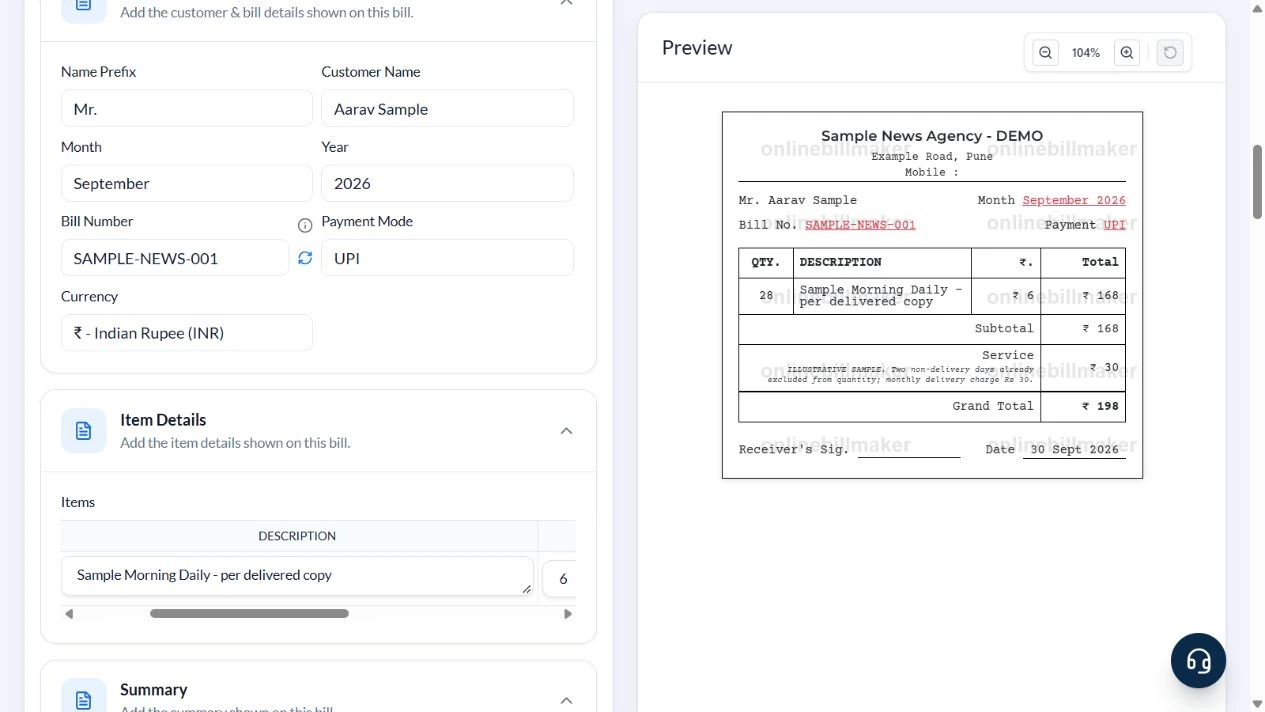1265x712 pixels.
Task: Click the items table horizontal scrollbar thumb
Action: 249,614
